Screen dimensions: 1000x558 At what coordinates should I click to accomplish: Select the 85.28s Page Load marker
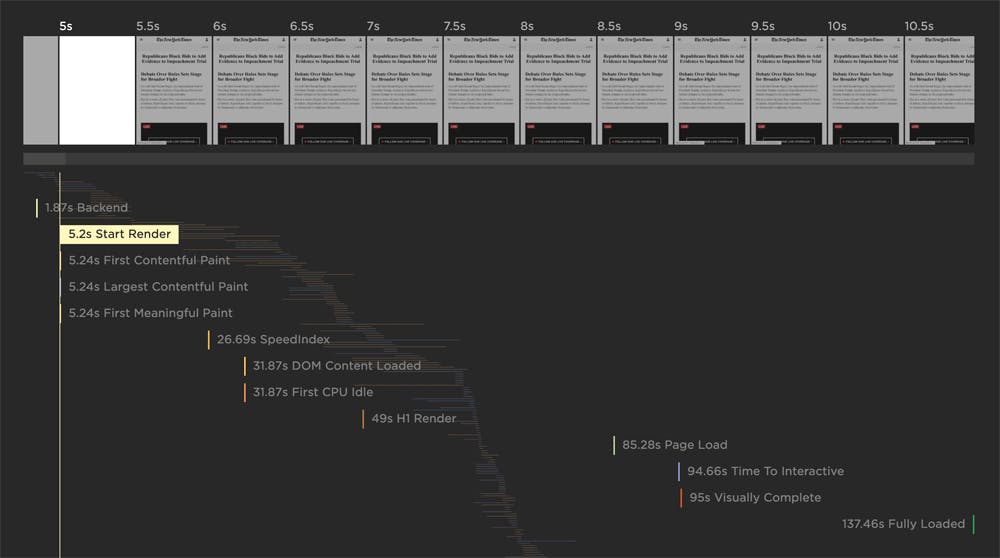674,445
